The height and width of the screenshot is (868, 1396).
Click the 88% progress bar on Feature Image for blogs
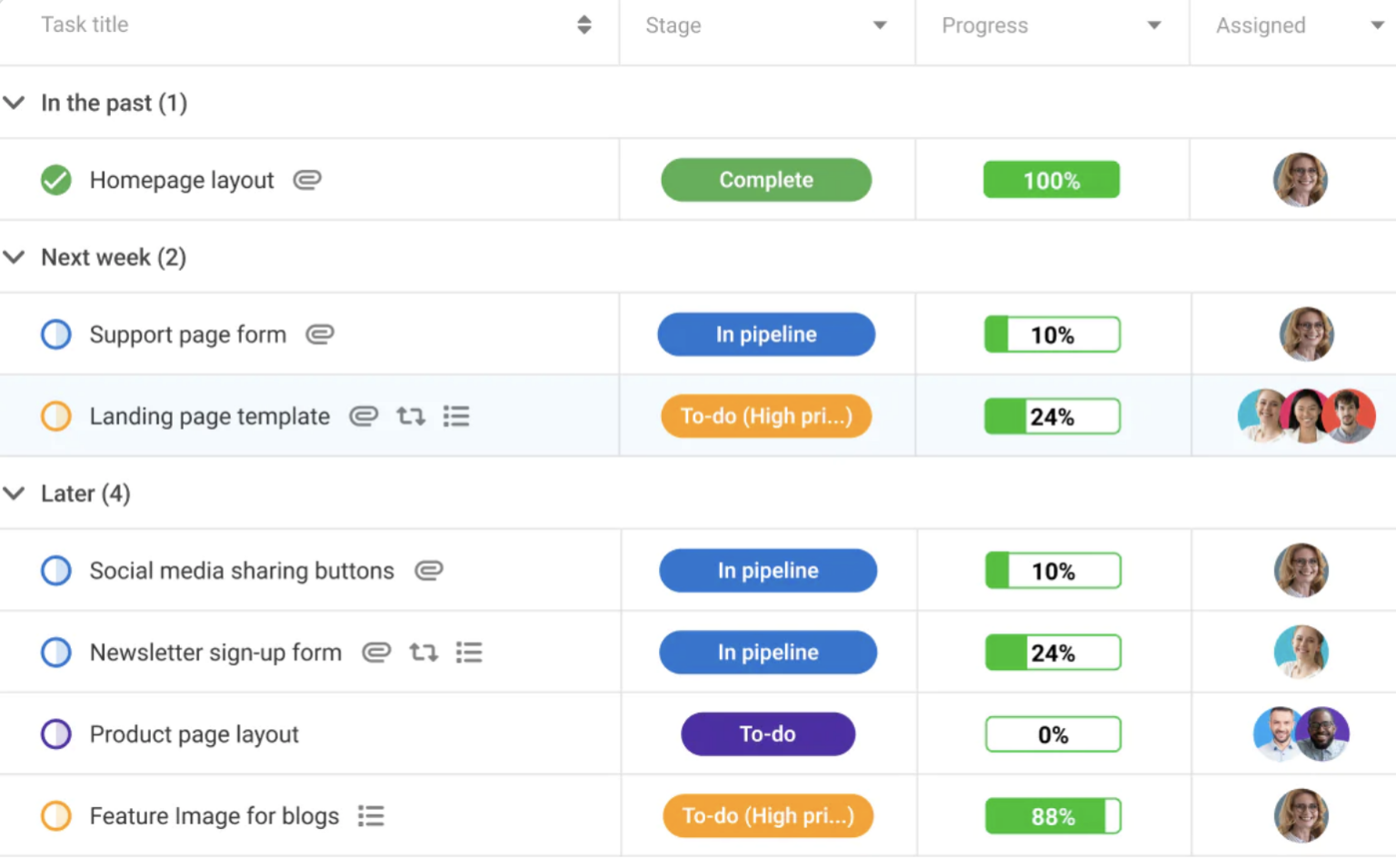click(x=1052, y=816)
